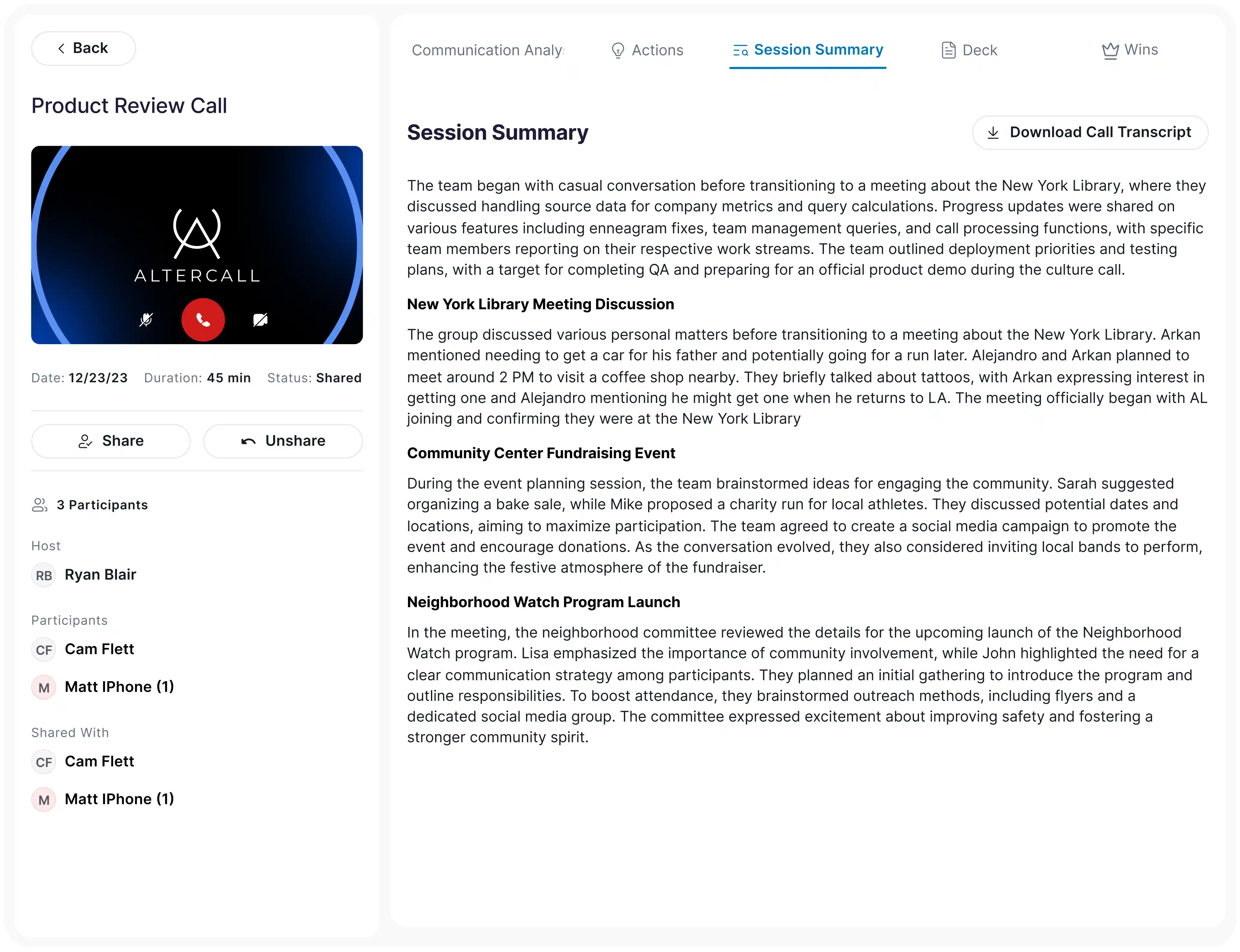Select Matt IPhone (1) under Shared With

103,799
